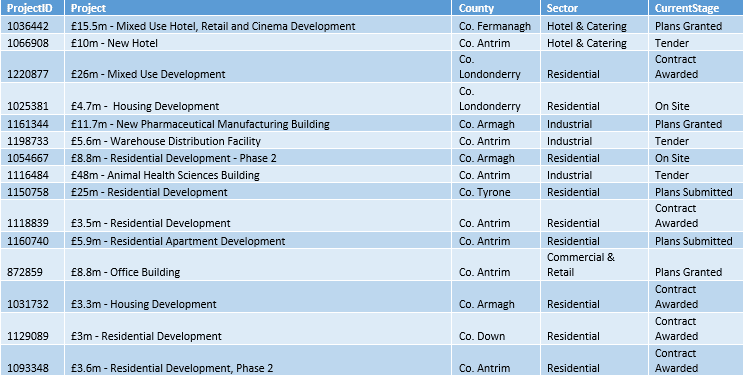Select the County column header
The width and height of the screenshot is (743, 375).
496,8
